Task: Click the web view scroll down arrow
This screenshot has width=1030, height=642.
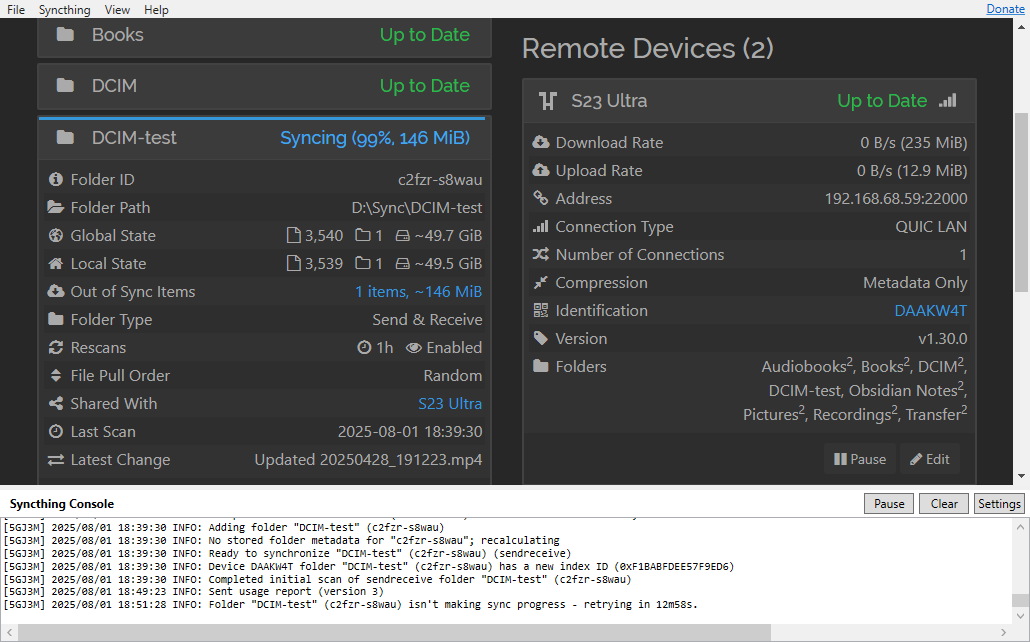Action: (1021, 476)
